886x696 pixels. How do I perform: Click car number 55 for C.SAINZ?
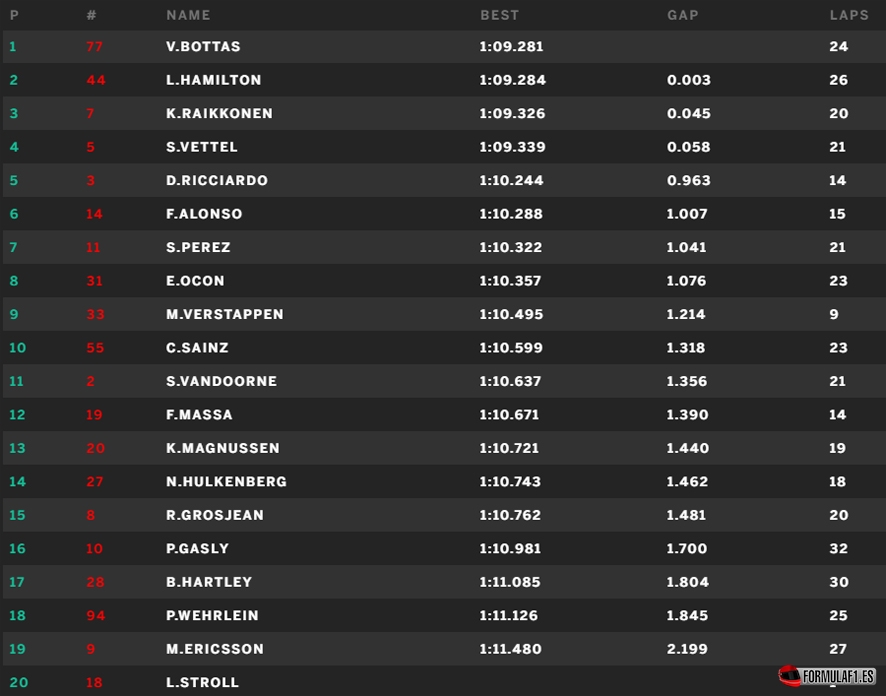(x=95, y=347)
